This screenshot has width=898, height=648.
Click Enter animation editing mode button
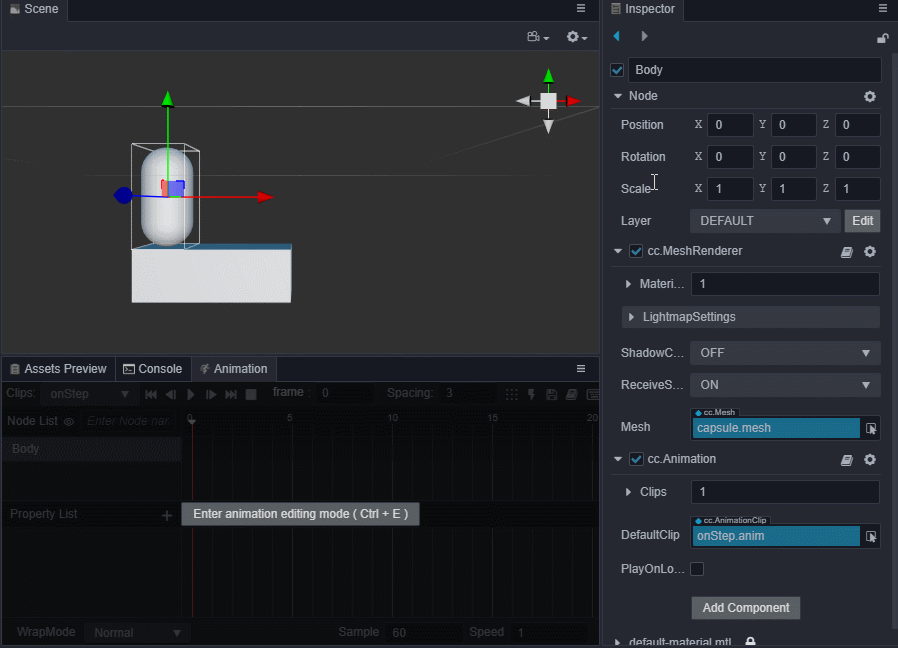(x=301, y=514)
